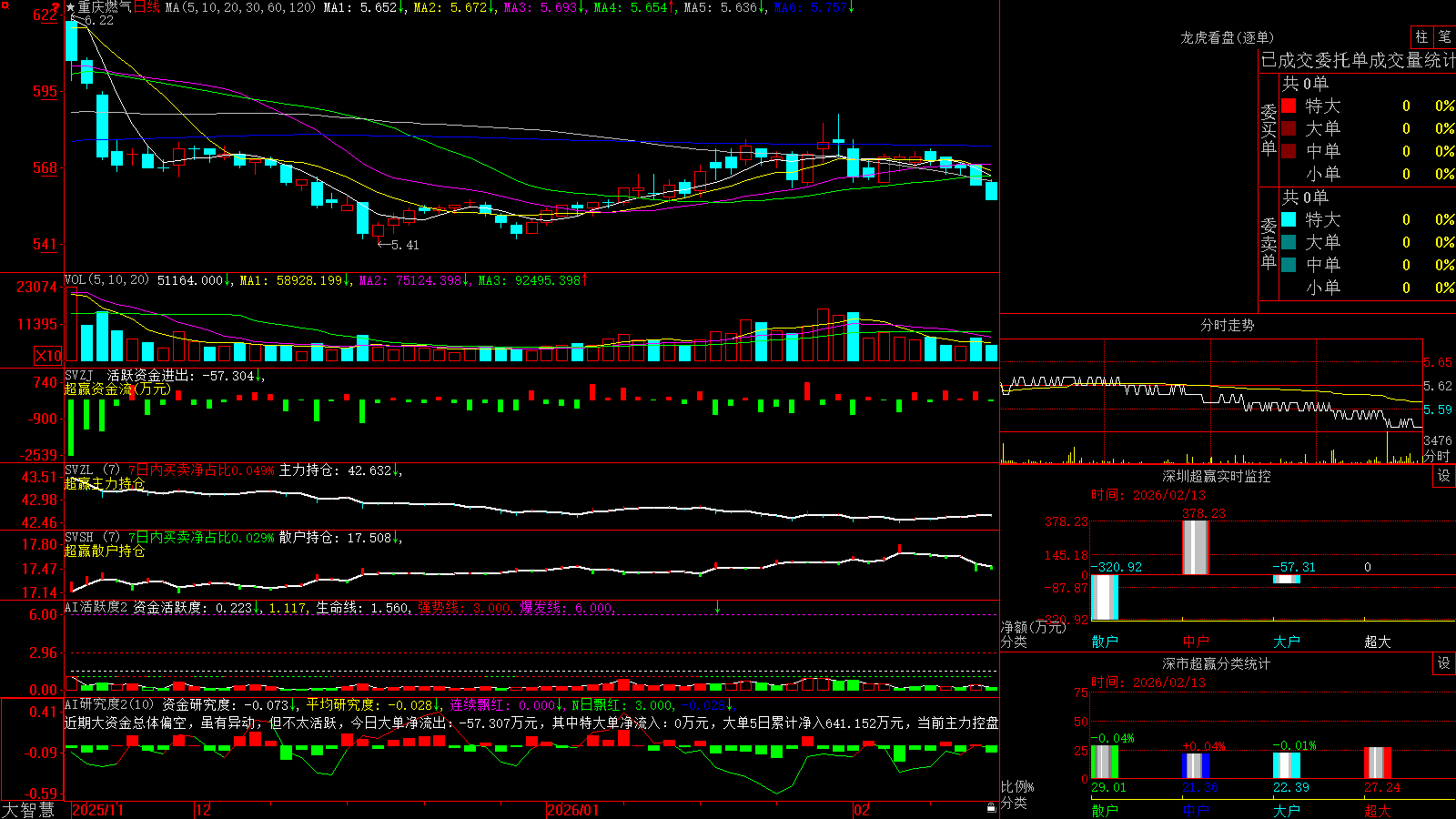1456x819 pixels.
Task: Click the VOL(5,10,20) indicator label
Action: (x=106, y=280)
